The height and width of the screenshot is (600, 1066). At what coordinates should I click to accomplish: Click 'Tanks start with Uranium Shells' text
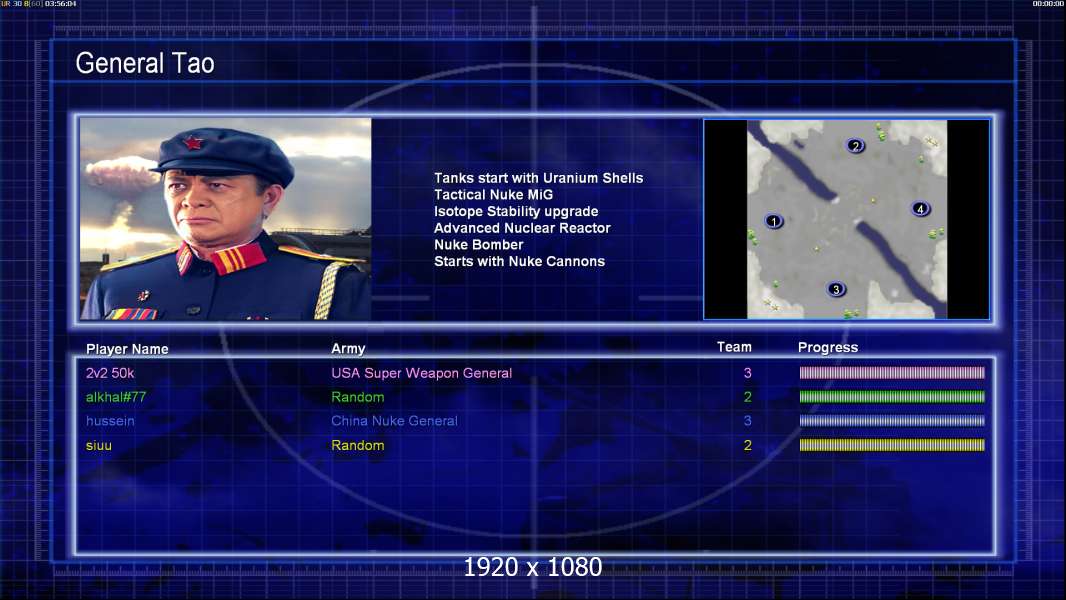pyautogui.click(x=538, y=178)
